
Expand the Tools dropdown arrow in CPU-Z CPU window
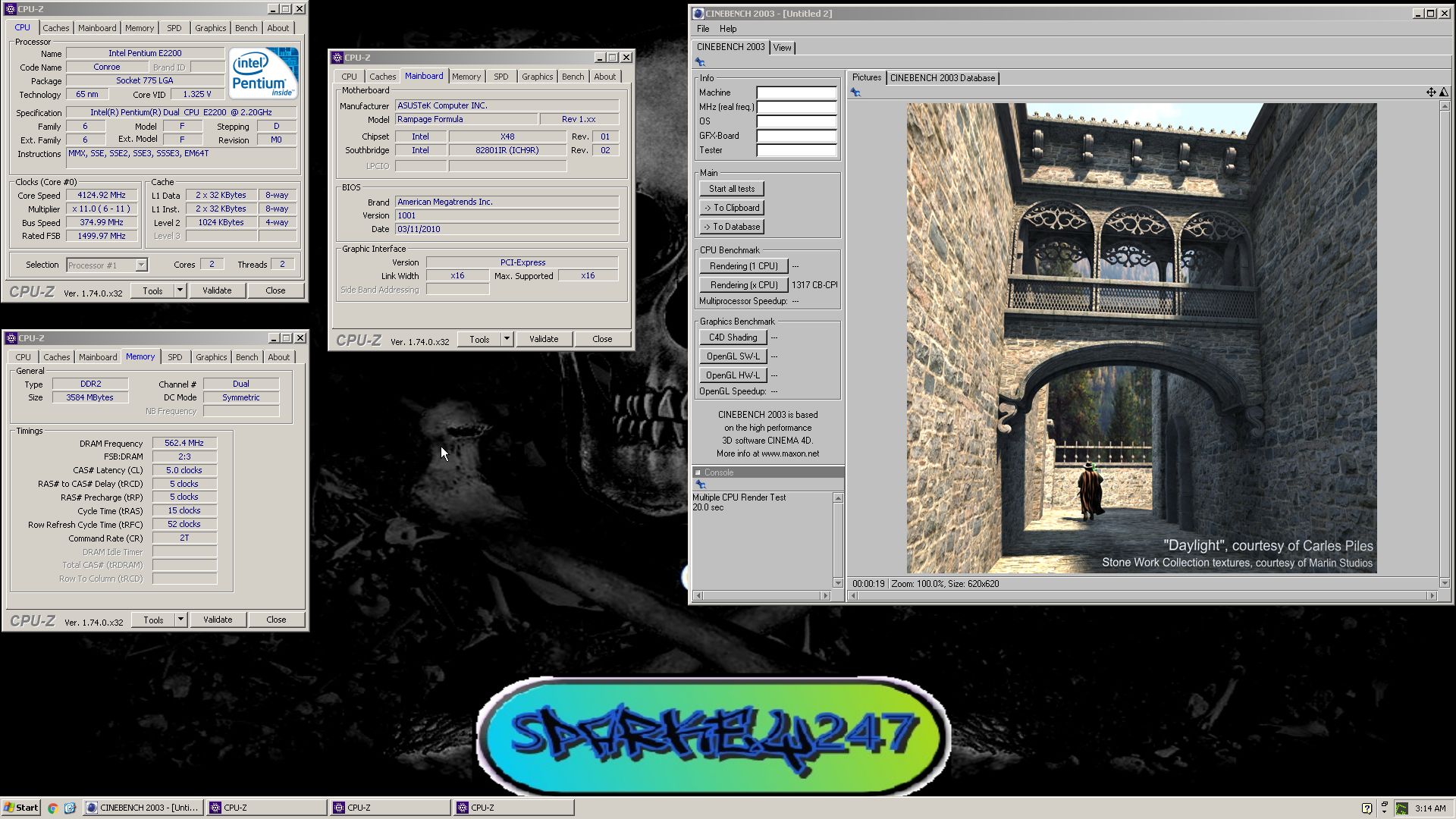tap(180, 290)
